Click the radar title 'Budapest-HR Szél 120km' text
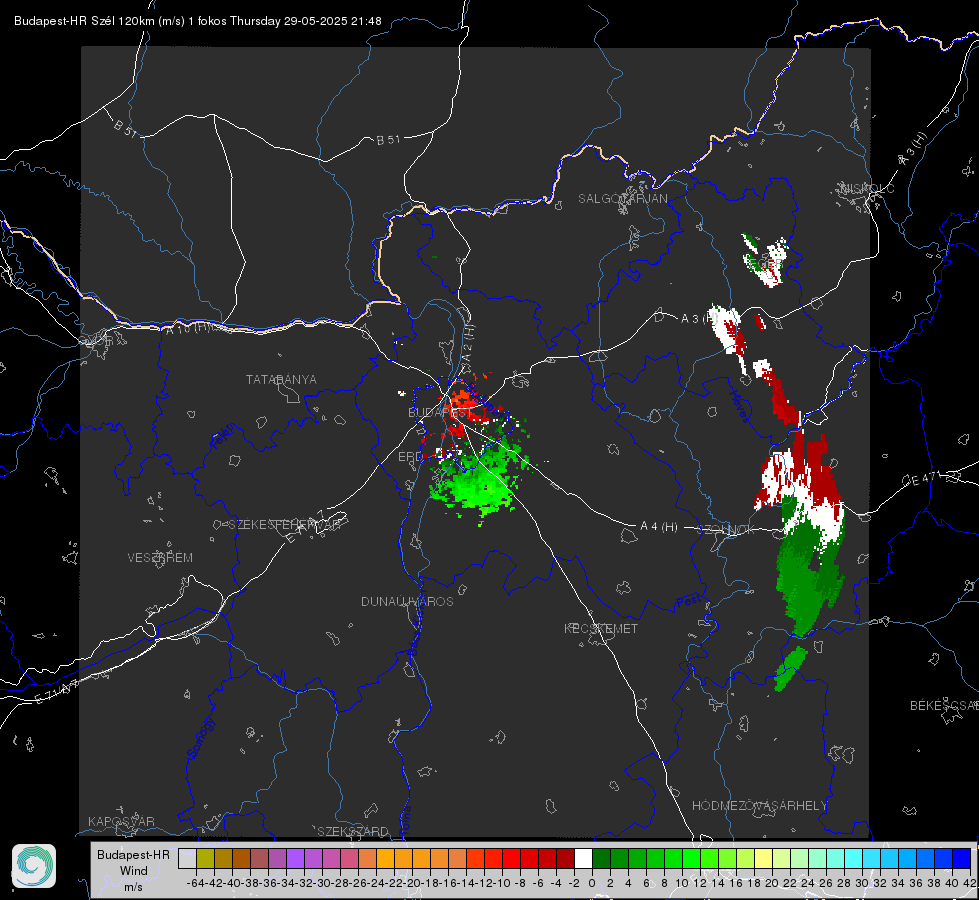The height and width of the screenshot is (900, 979). [84, 21]
